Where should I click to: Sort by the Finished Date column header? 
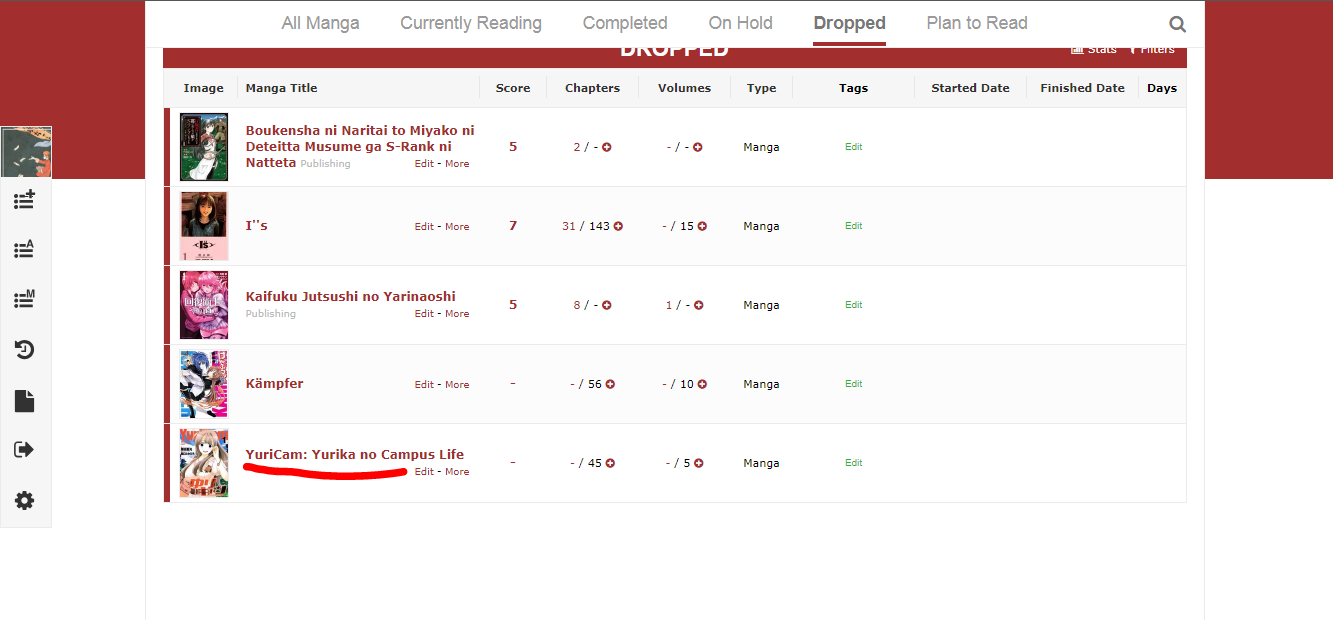1083,88
